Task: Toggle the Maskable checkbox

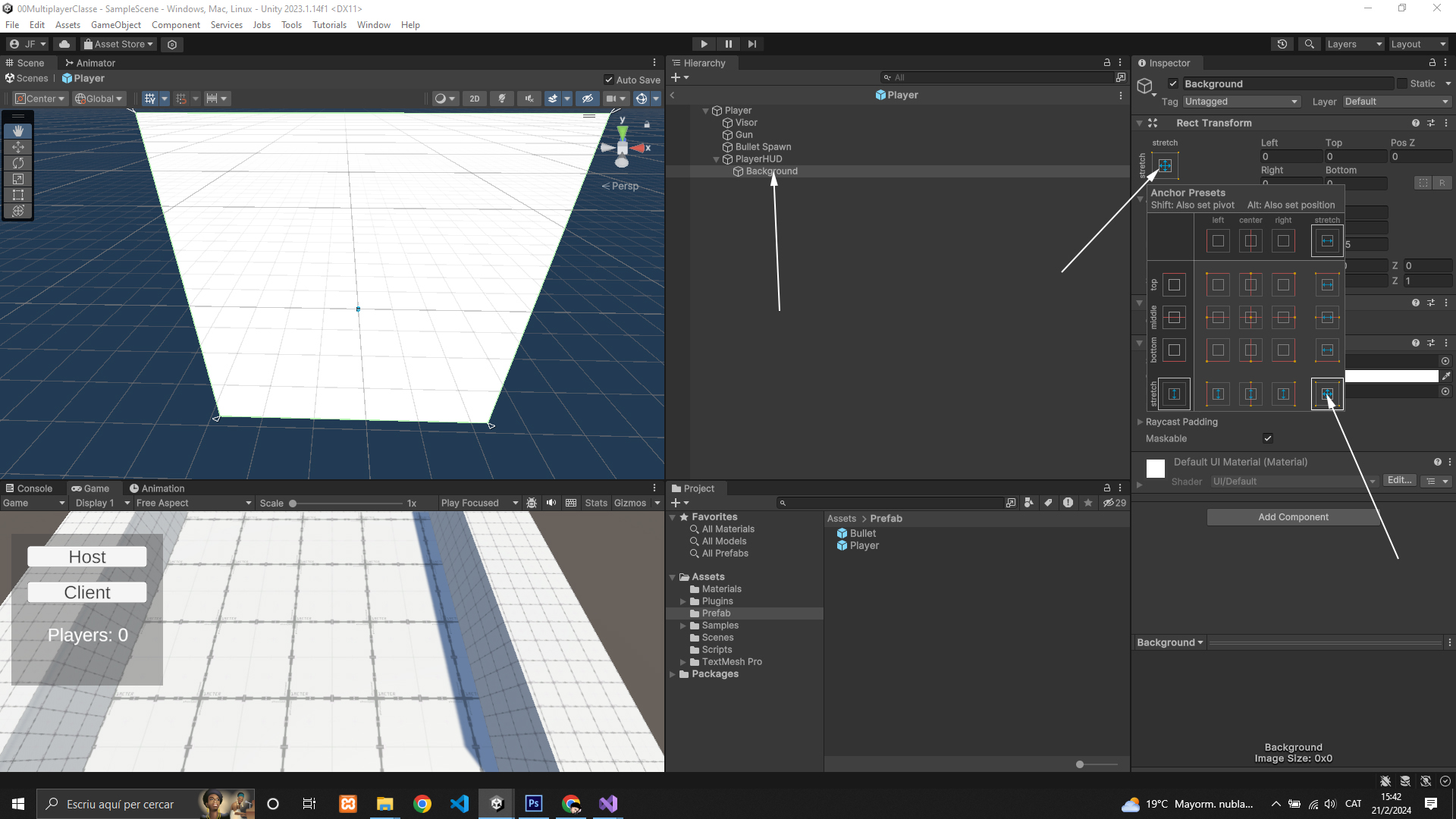Action: click(1267, 438)
